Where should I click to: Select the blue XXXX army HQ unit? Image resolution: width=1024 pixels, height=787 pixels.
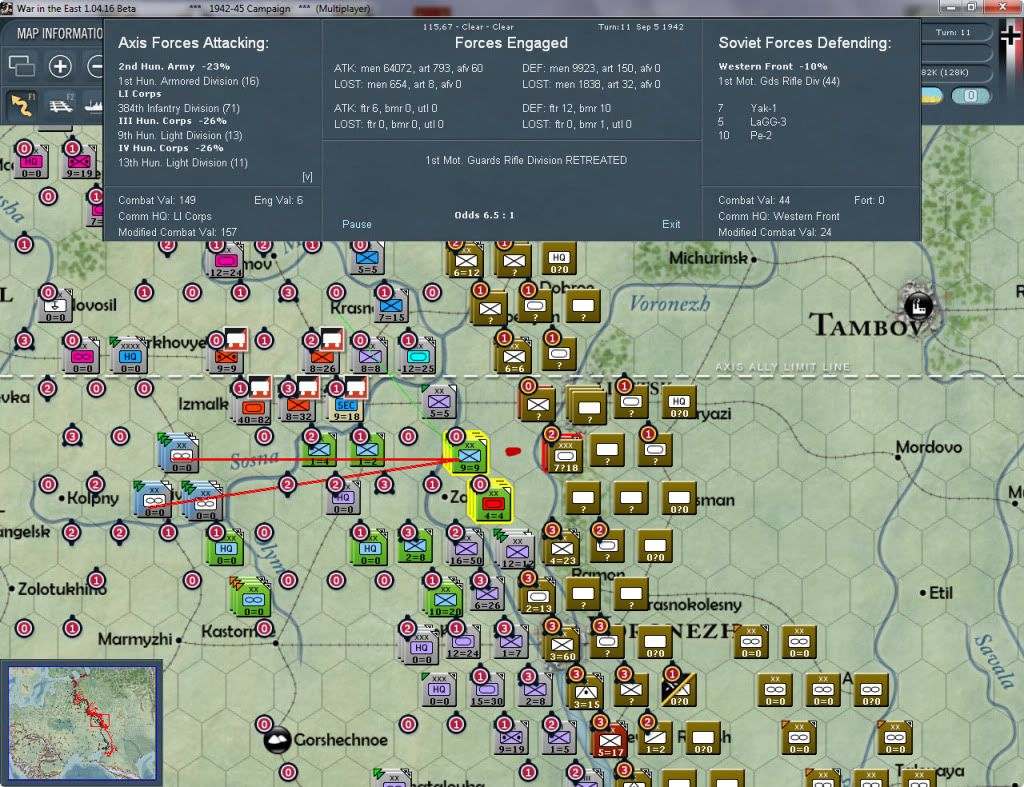coord(130,357)
